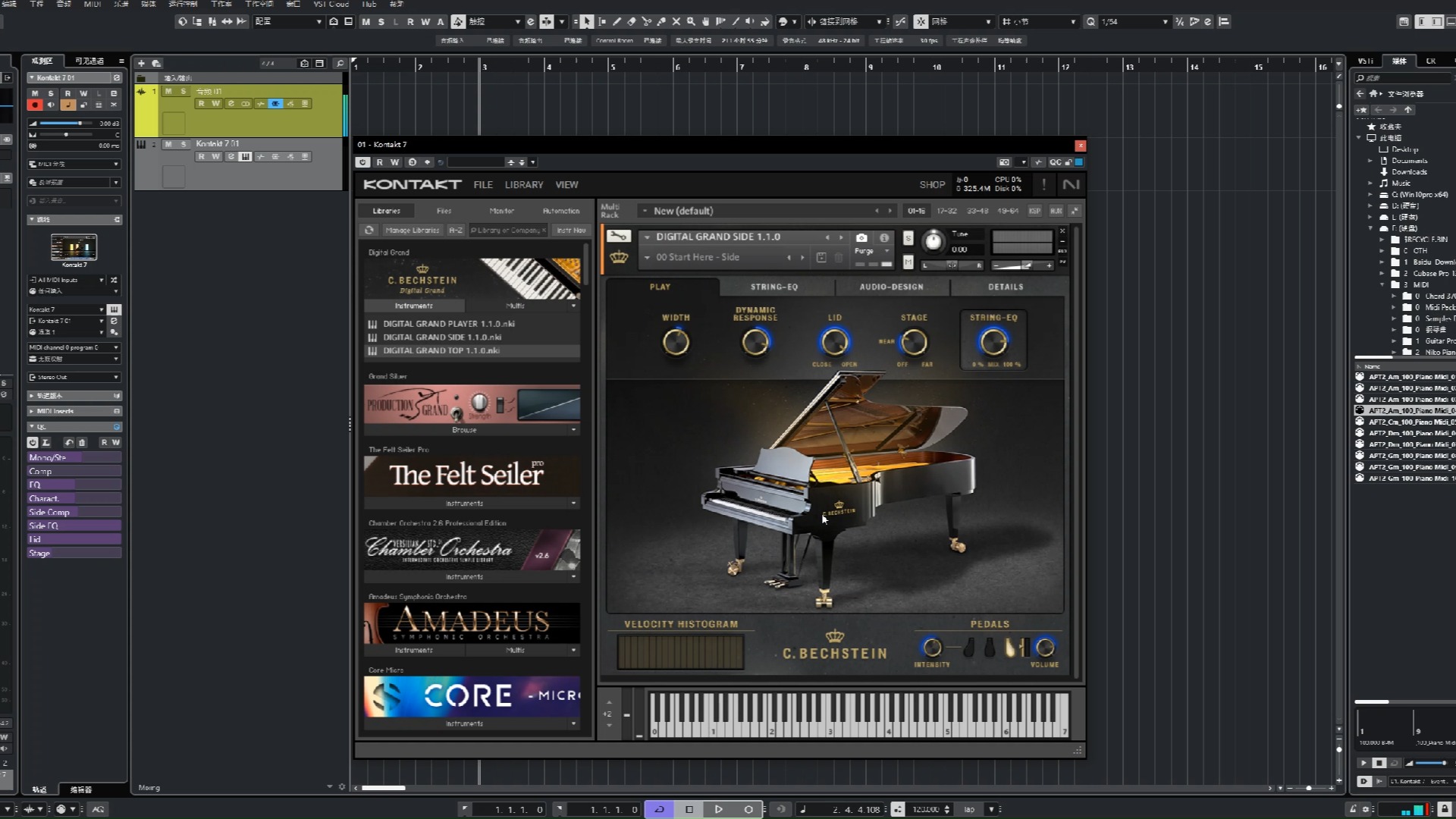Open the Kontakt LIBRARY menu
The width and height of the screenshot is (1456, 819).
click(524, 185)
